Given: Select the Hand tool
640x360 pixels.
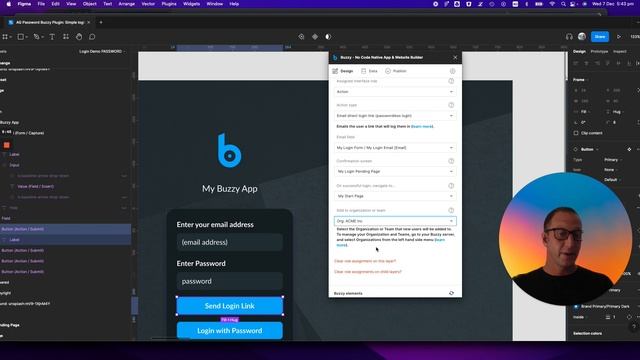Looking at the screenshot, I should pyautogui.click(x=79, y=37).
